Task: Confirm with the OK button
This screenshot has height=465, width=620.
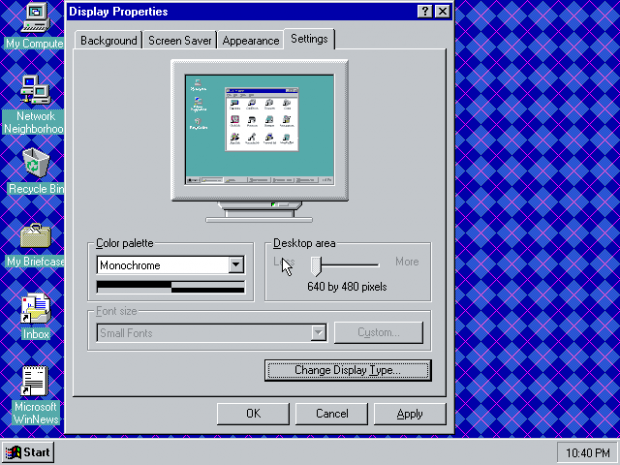Action: click(253, 414)
